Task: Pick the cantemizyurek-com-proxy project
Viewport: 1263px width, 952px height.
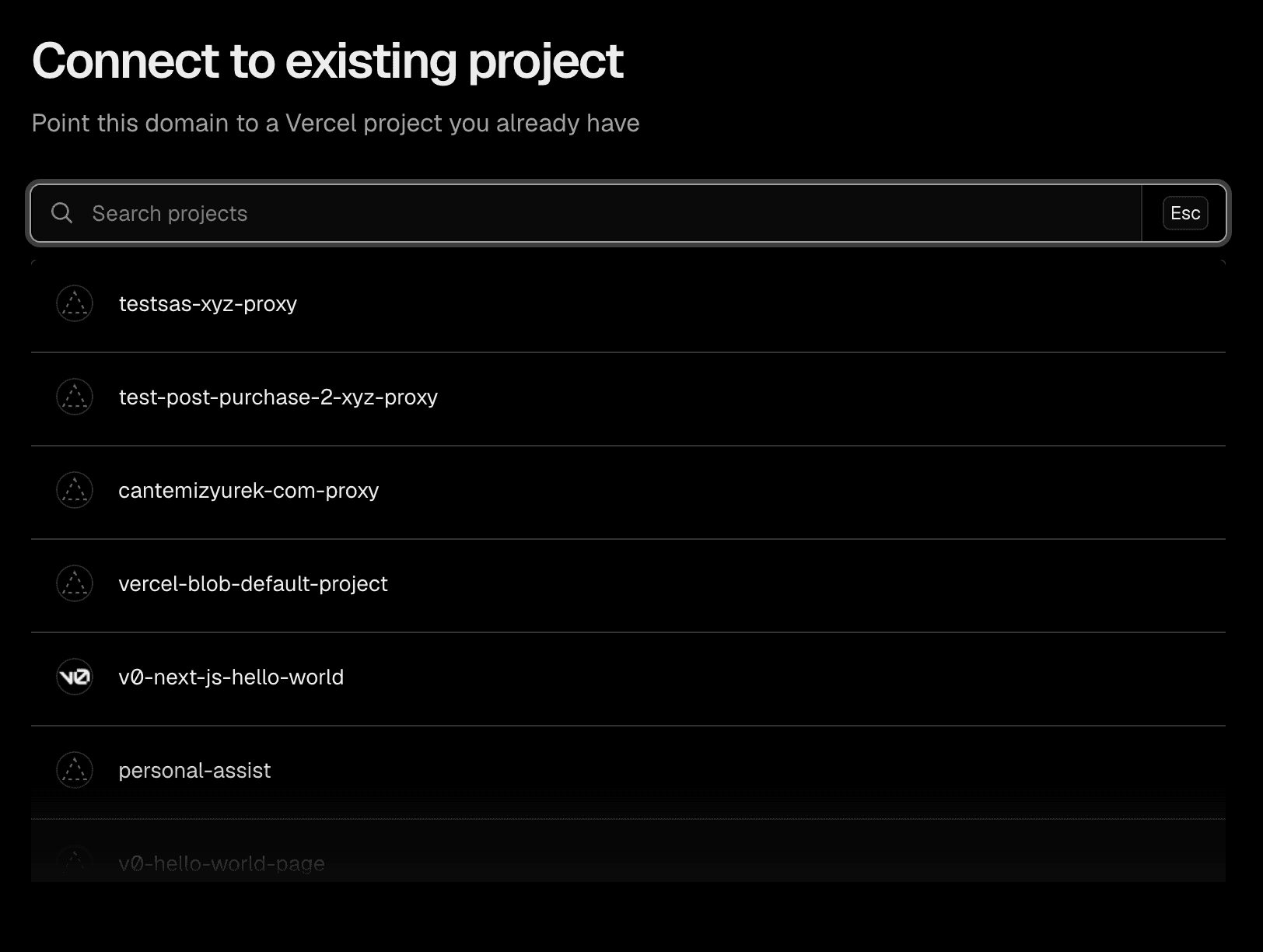Action: [x=628, y=492]
